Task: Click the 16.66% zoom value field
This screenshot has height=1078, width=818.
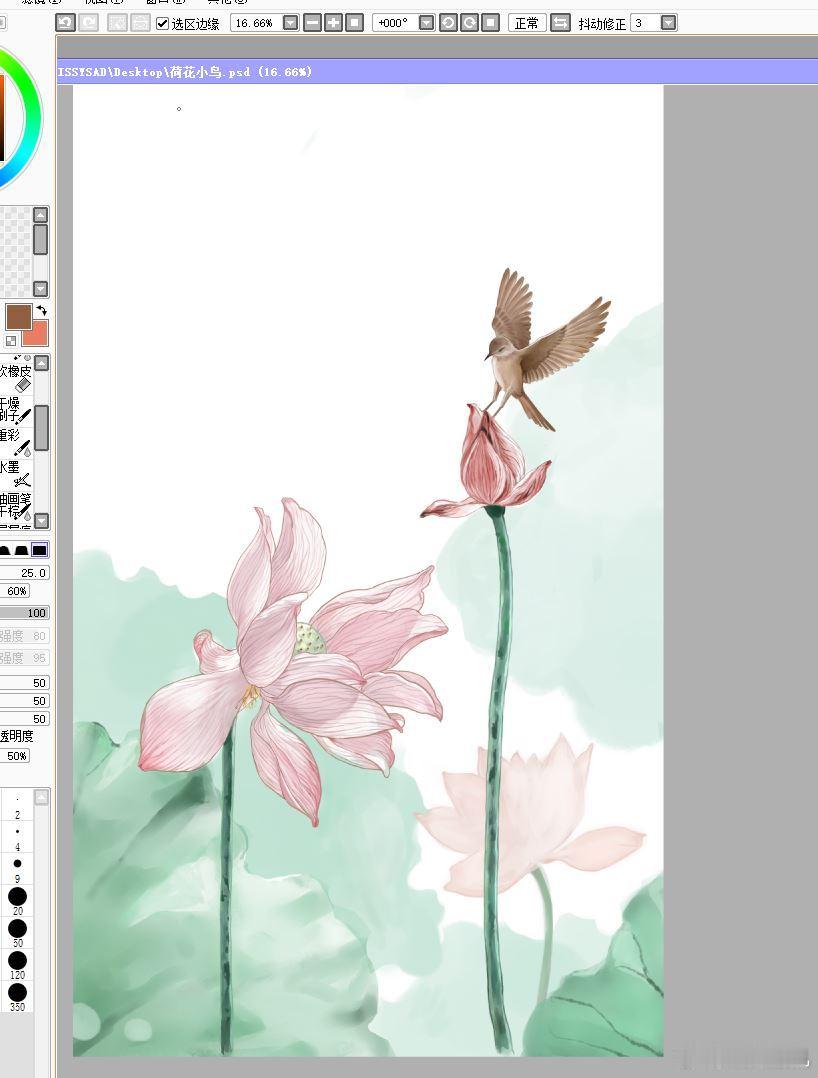Action: 256,23
